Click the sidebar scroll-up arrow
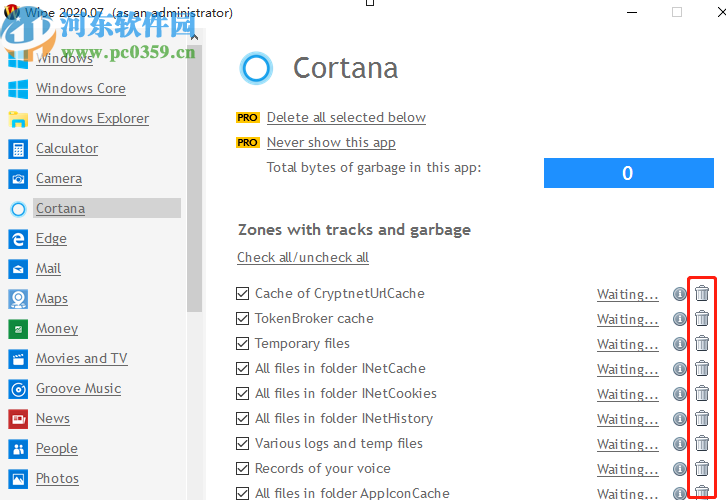Viewport: 726px width, 500px height. 194,37
